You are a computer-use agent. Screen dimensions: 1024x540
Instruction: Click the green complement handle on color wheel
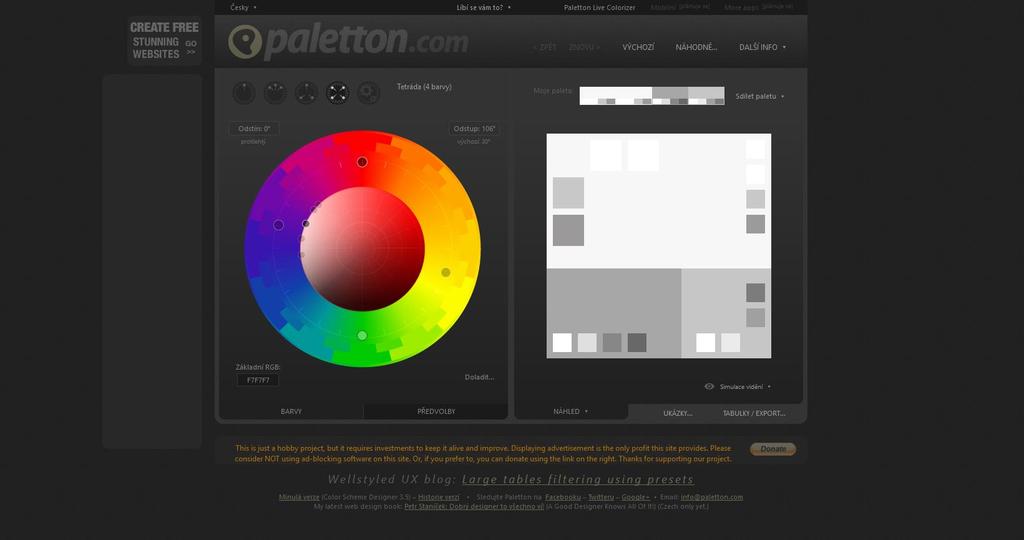click(362, 336)
